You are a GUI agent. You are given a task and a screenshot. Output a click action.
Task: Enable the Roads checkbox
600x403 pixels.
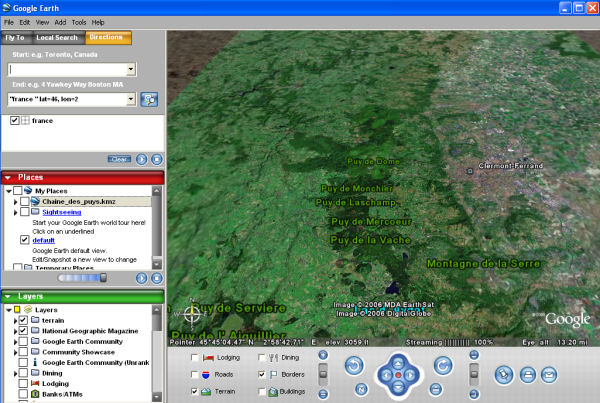tap(195, 374)
